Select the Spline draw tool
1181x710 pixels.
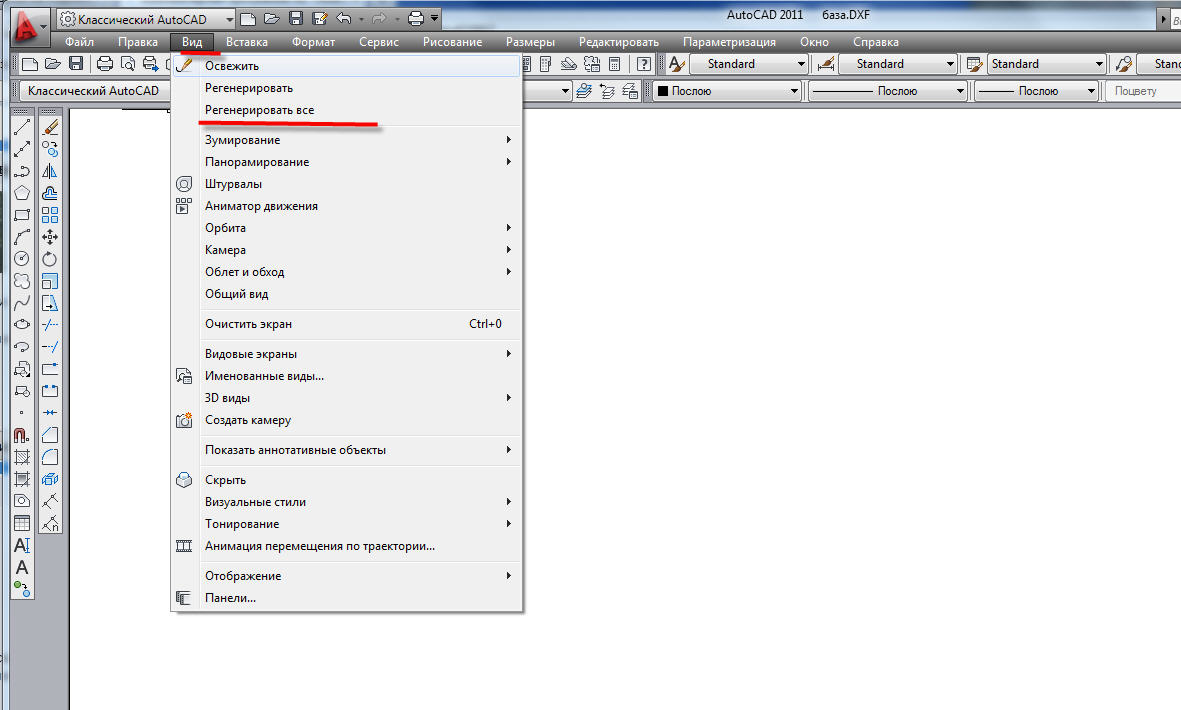22,303
